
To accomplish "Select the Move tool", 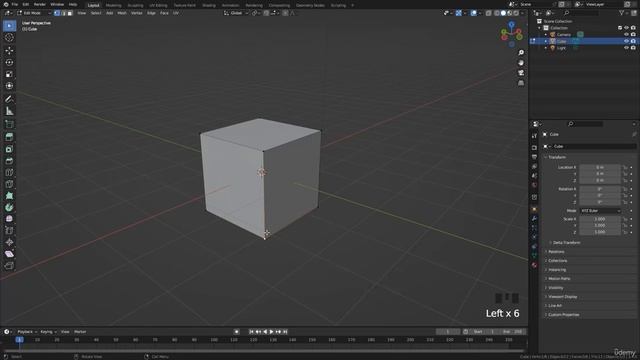I will tap(9, 51).
